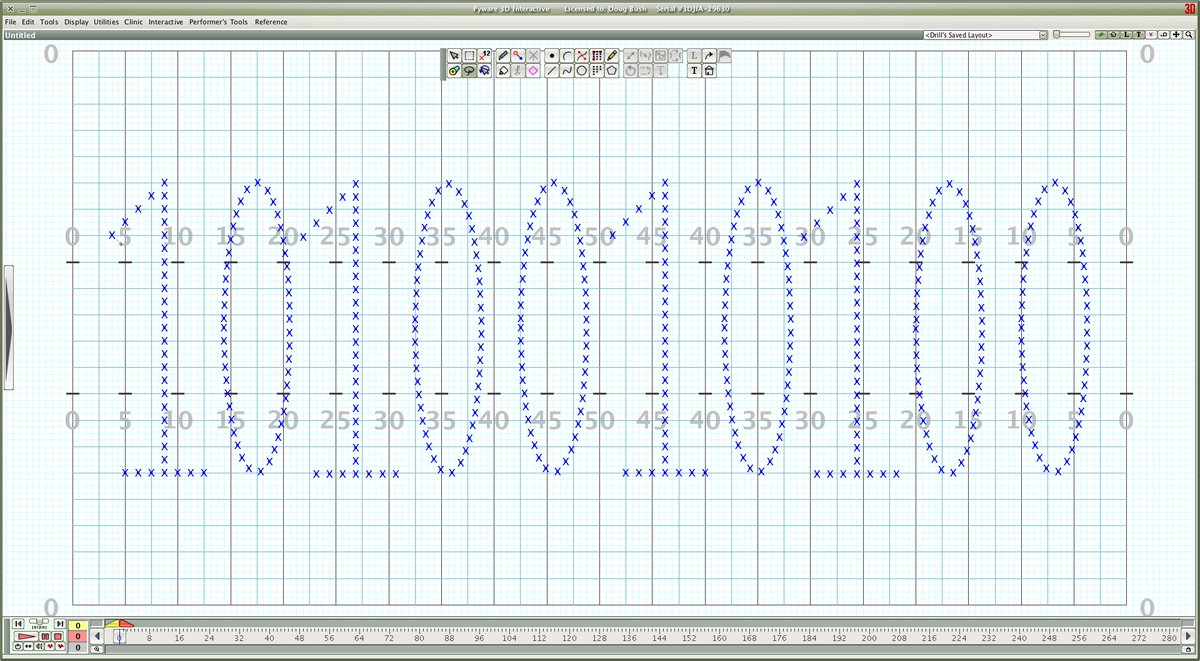Viewport: 1200px width, 661px height.
Task: Select the yellow crayon tool
Action: point(611,56)
